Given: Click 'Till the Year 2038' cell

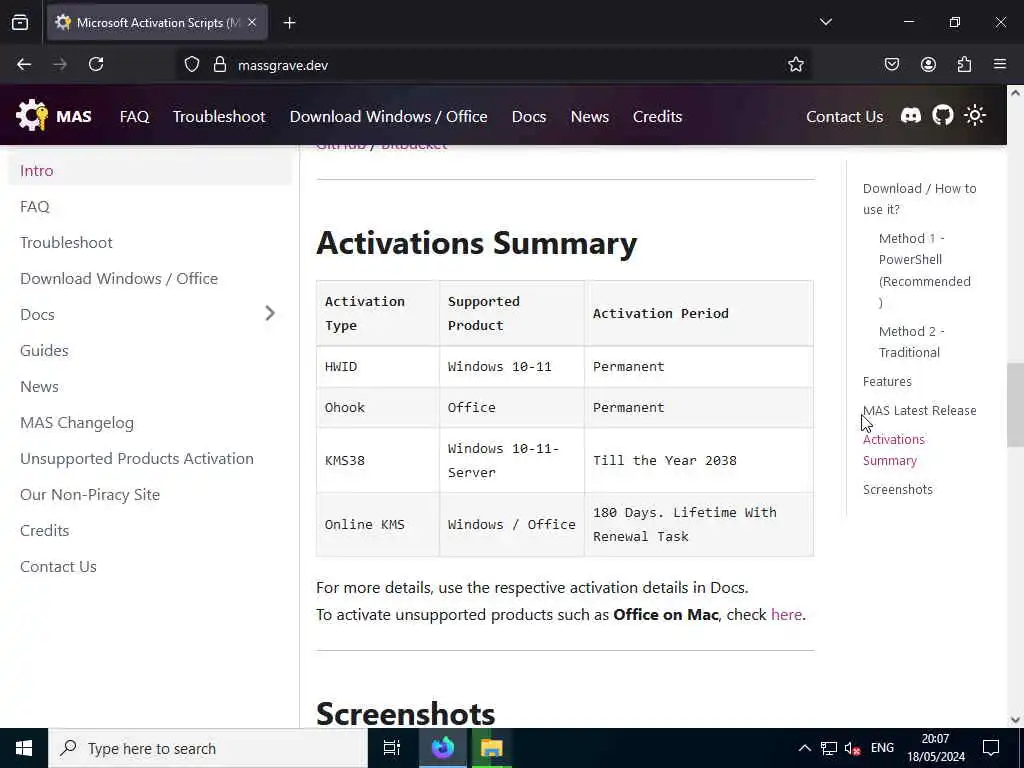Looking at the screenshot, I should click(699, 460).
